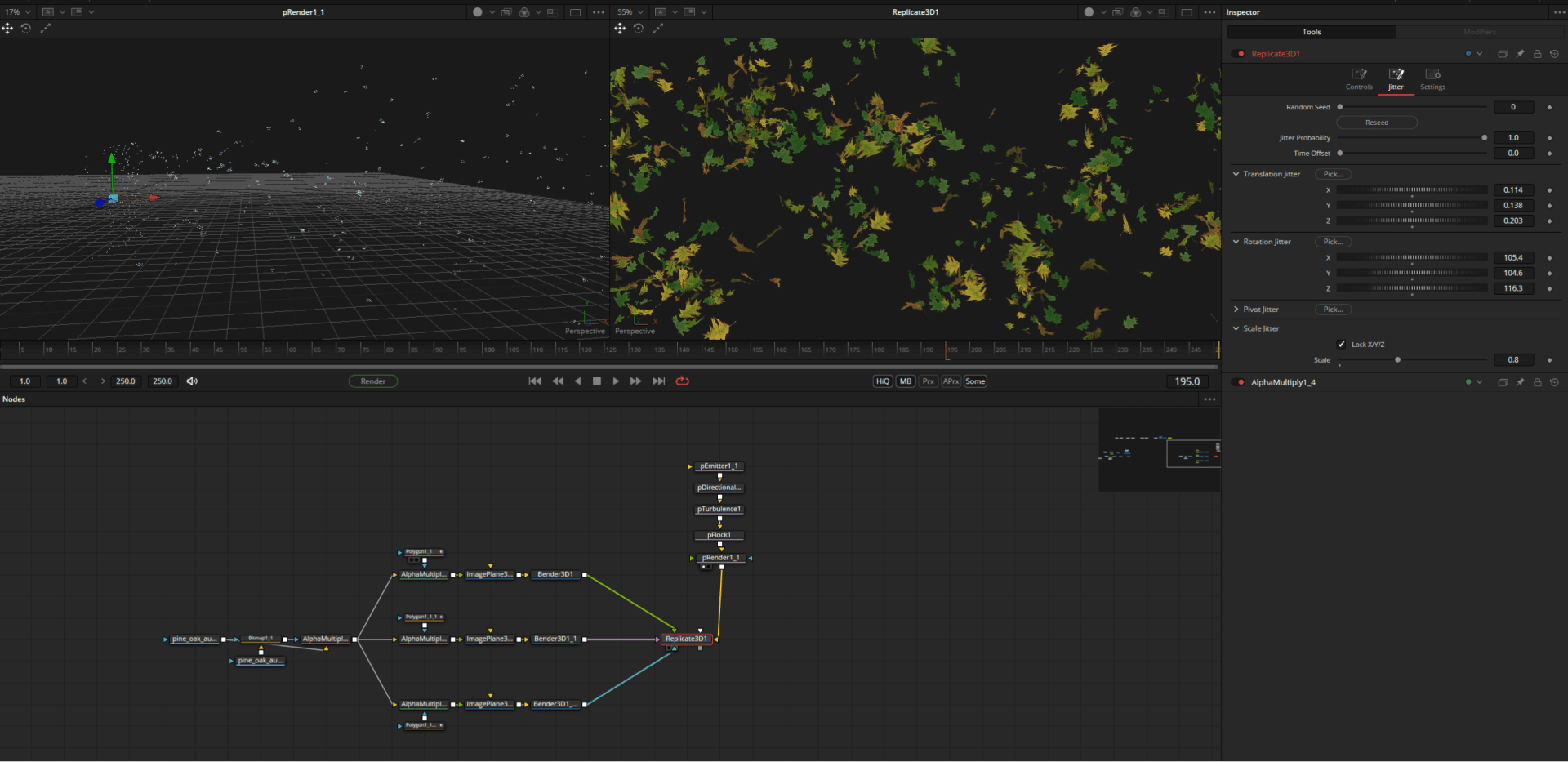
Task: Switch to the Settings tab in the Inspector
Action: click(x=1432, y=79)
